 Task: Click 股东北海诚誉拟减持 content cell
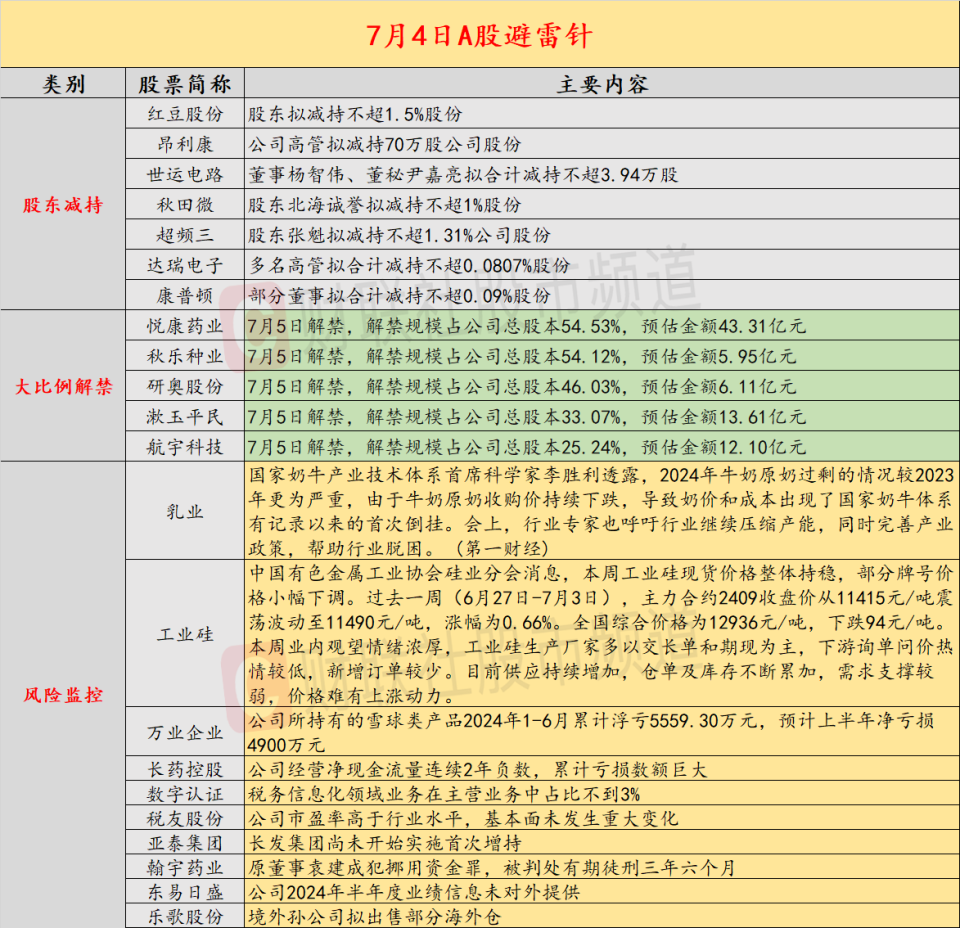click(602, 204)
